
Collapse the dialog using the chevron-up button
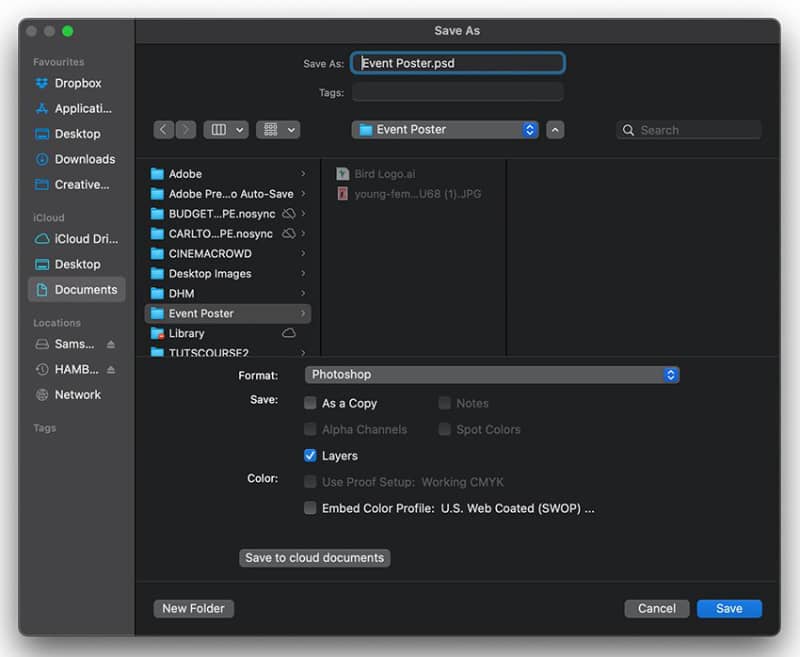click(x=555, y=130)
